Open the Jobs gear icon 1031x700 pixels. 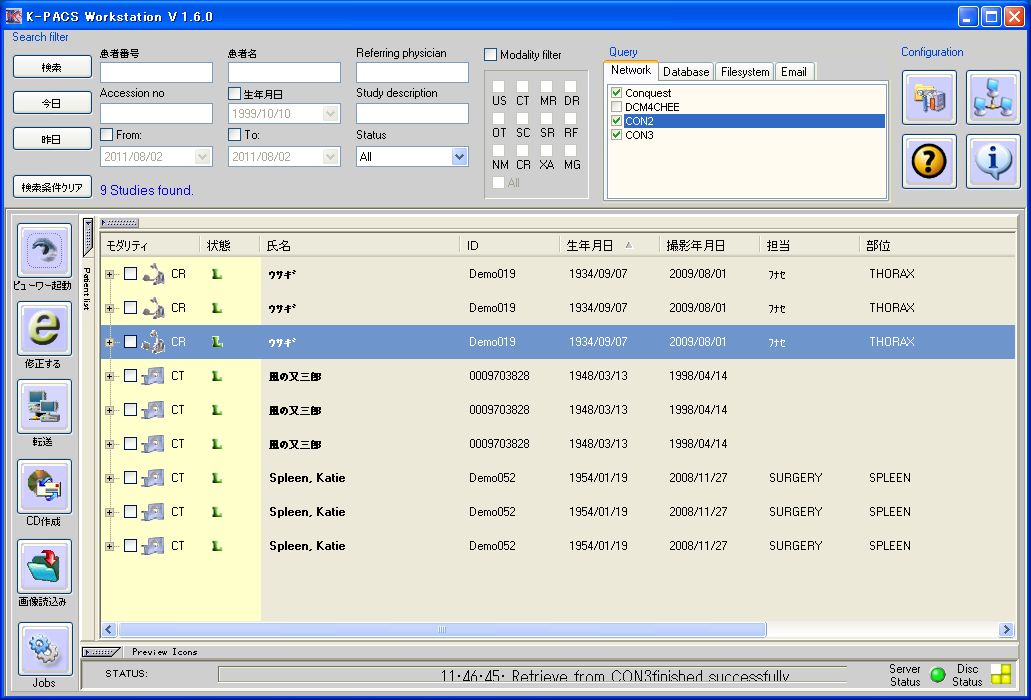click(x=44, y=649)
